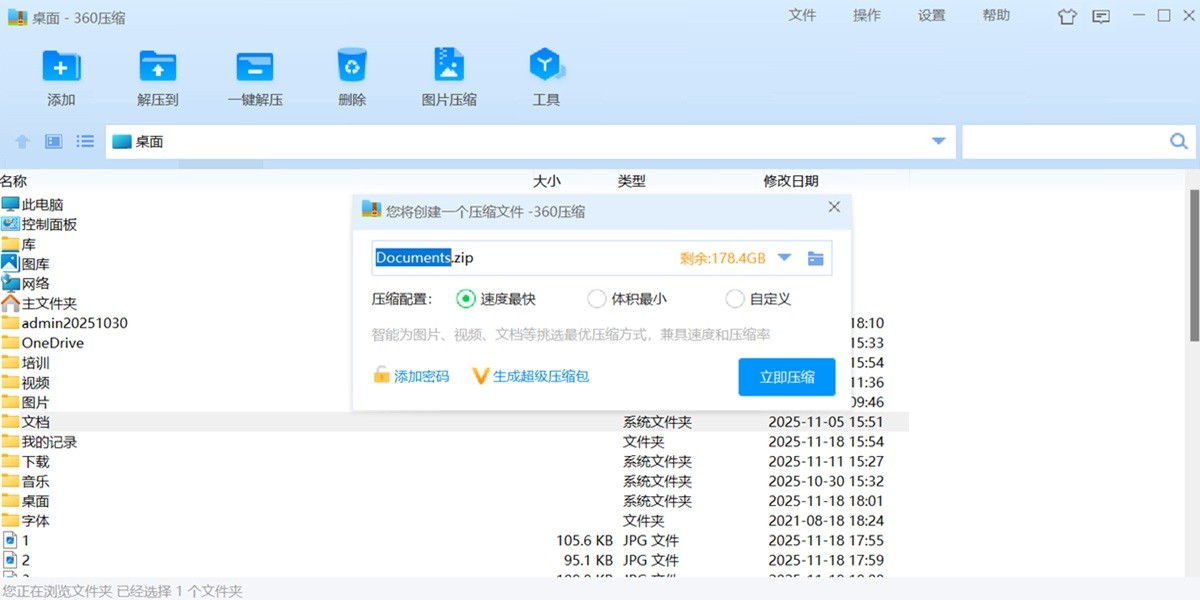Image resolution: width=1200 pixels, height=600 pixels.
Task: Click the navigate up arrow icon
Action: tap(21, 141)
